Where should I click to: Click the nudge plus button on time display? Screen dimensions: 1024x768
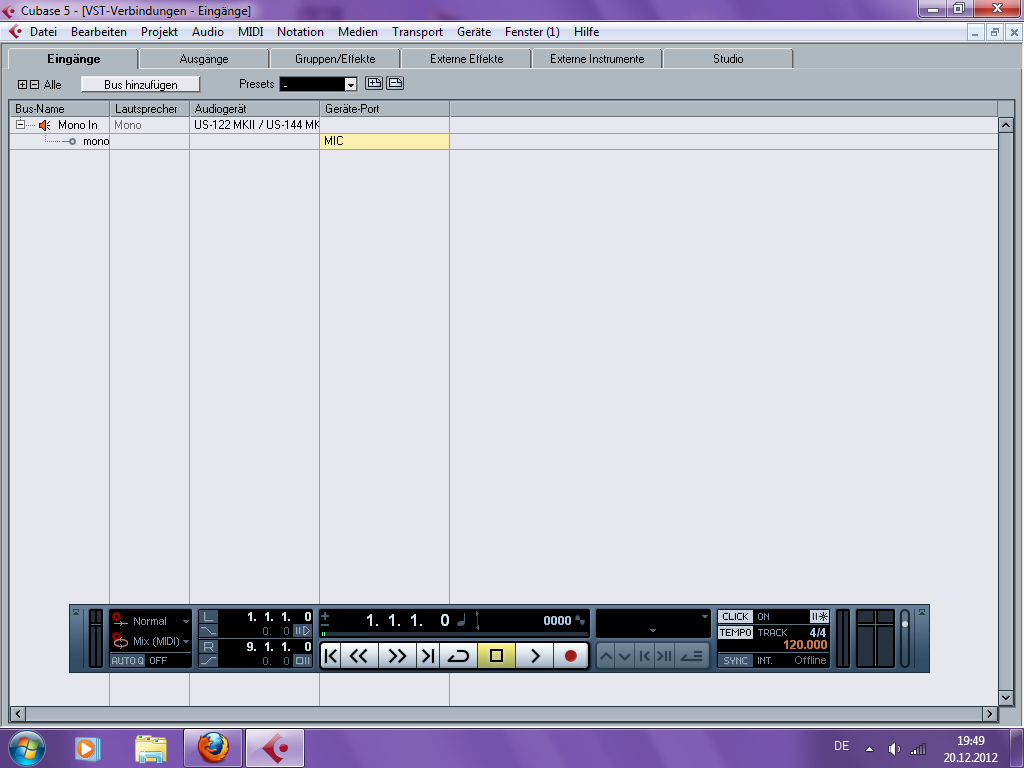point(325,615)
